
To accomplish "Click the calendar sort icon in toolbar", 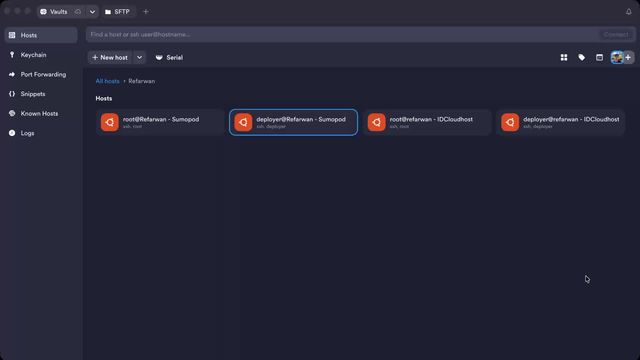I will tap(599, 58).
